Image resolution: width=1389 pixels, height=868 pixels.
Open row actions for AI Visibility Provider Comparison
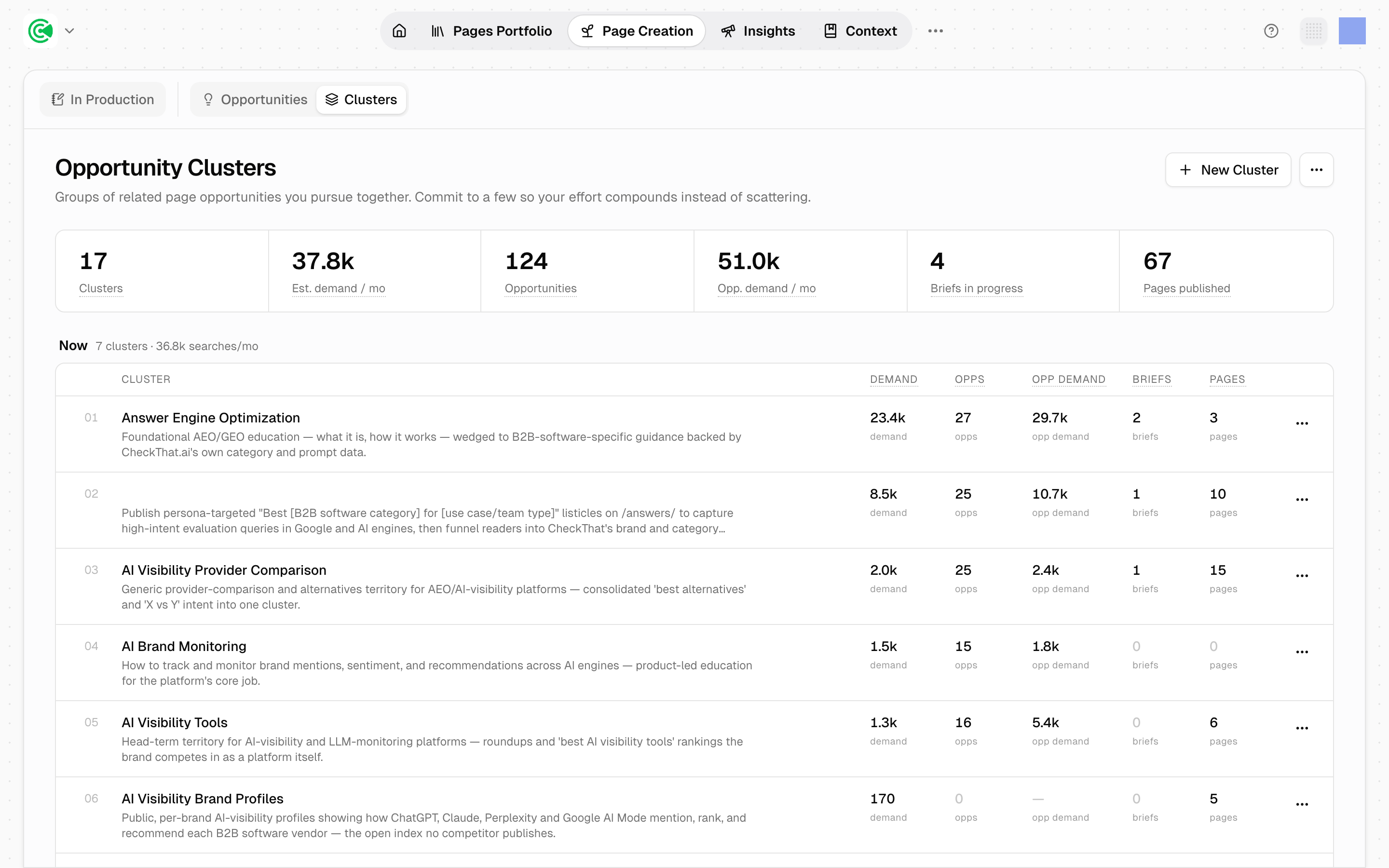click(x=1302, y=576)
